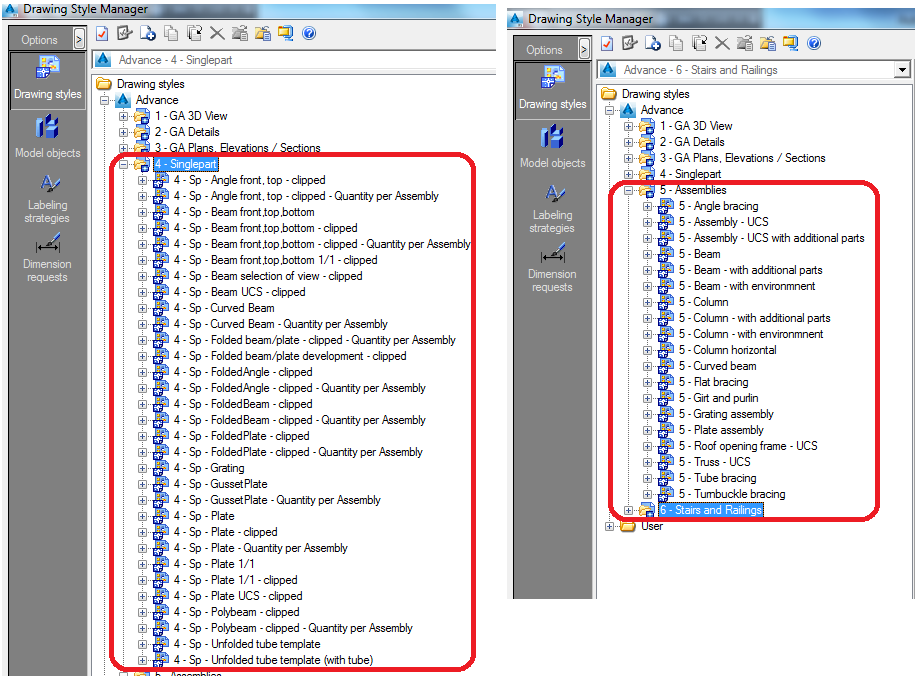Open the Advance - 6 - Stairs and Railings dropdown arrow

pos(903,70)
